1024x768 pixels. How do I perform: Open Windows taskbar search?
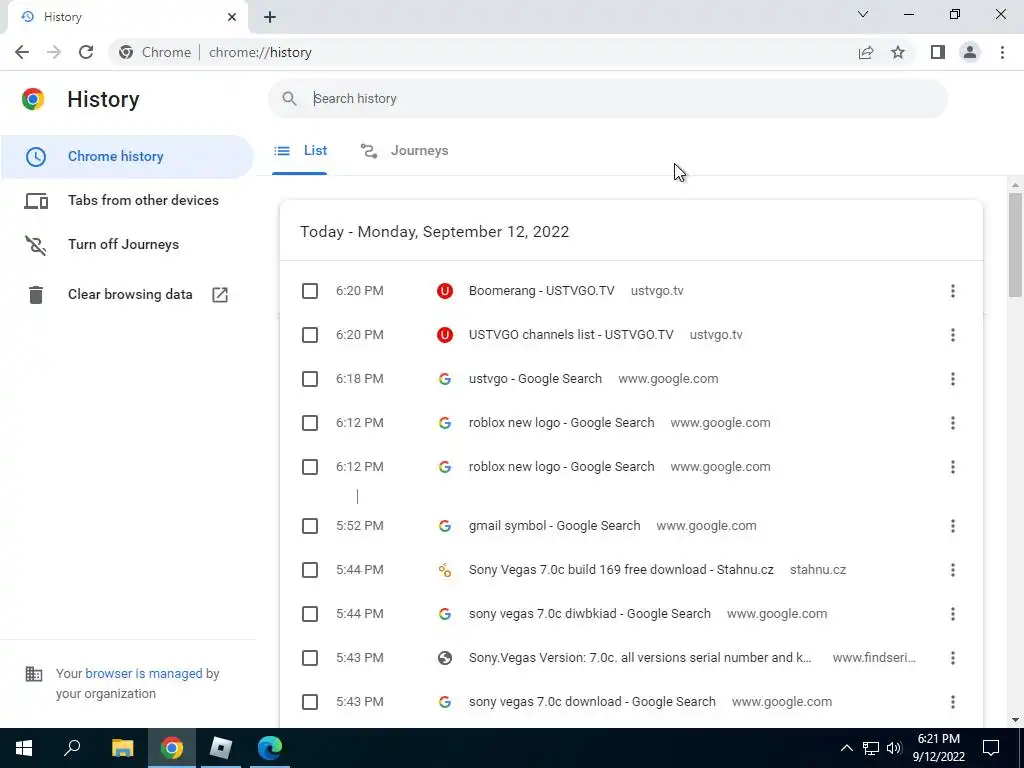point(72,748)
